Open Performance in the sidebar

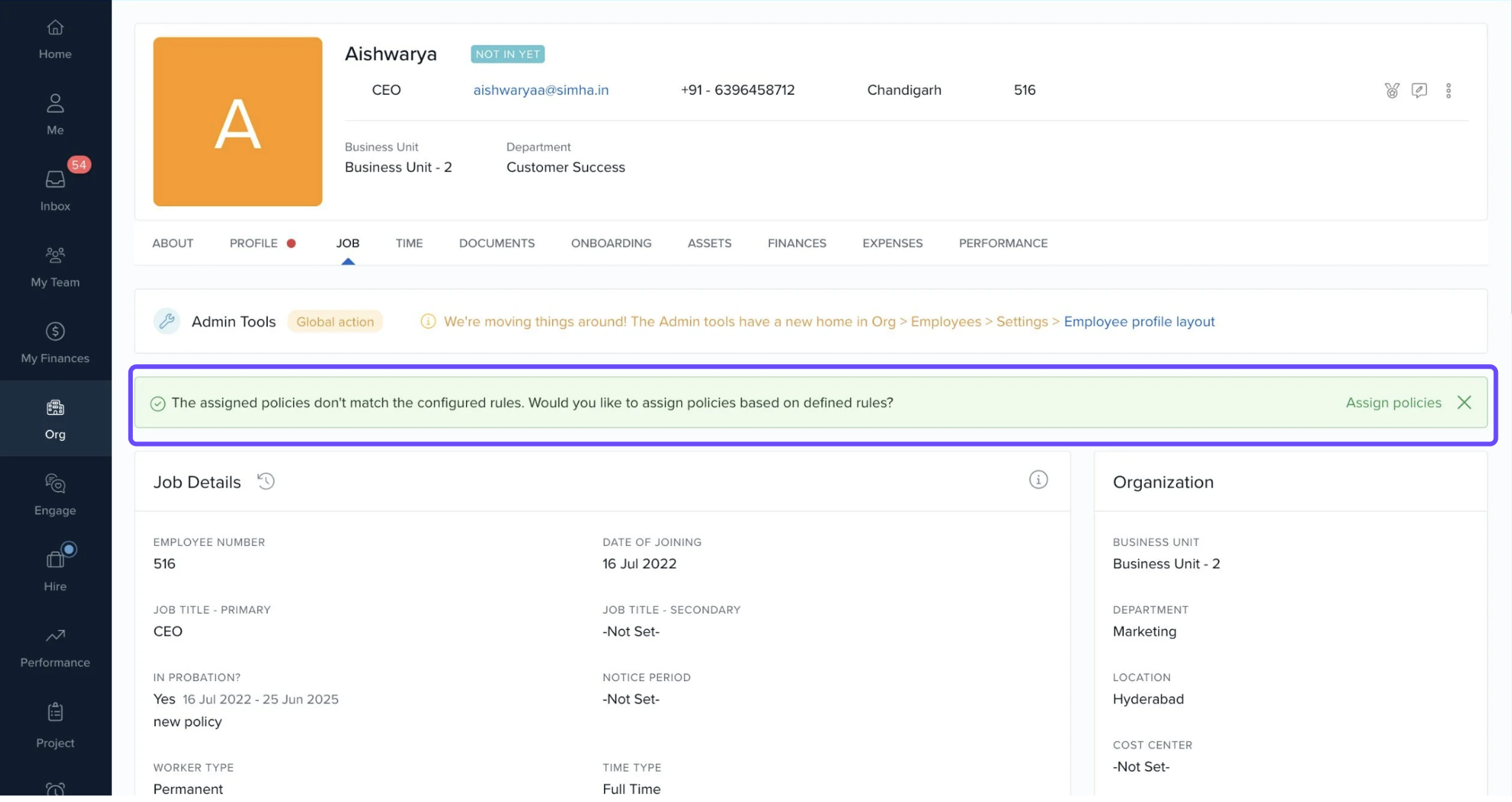[x=55, y=647]
